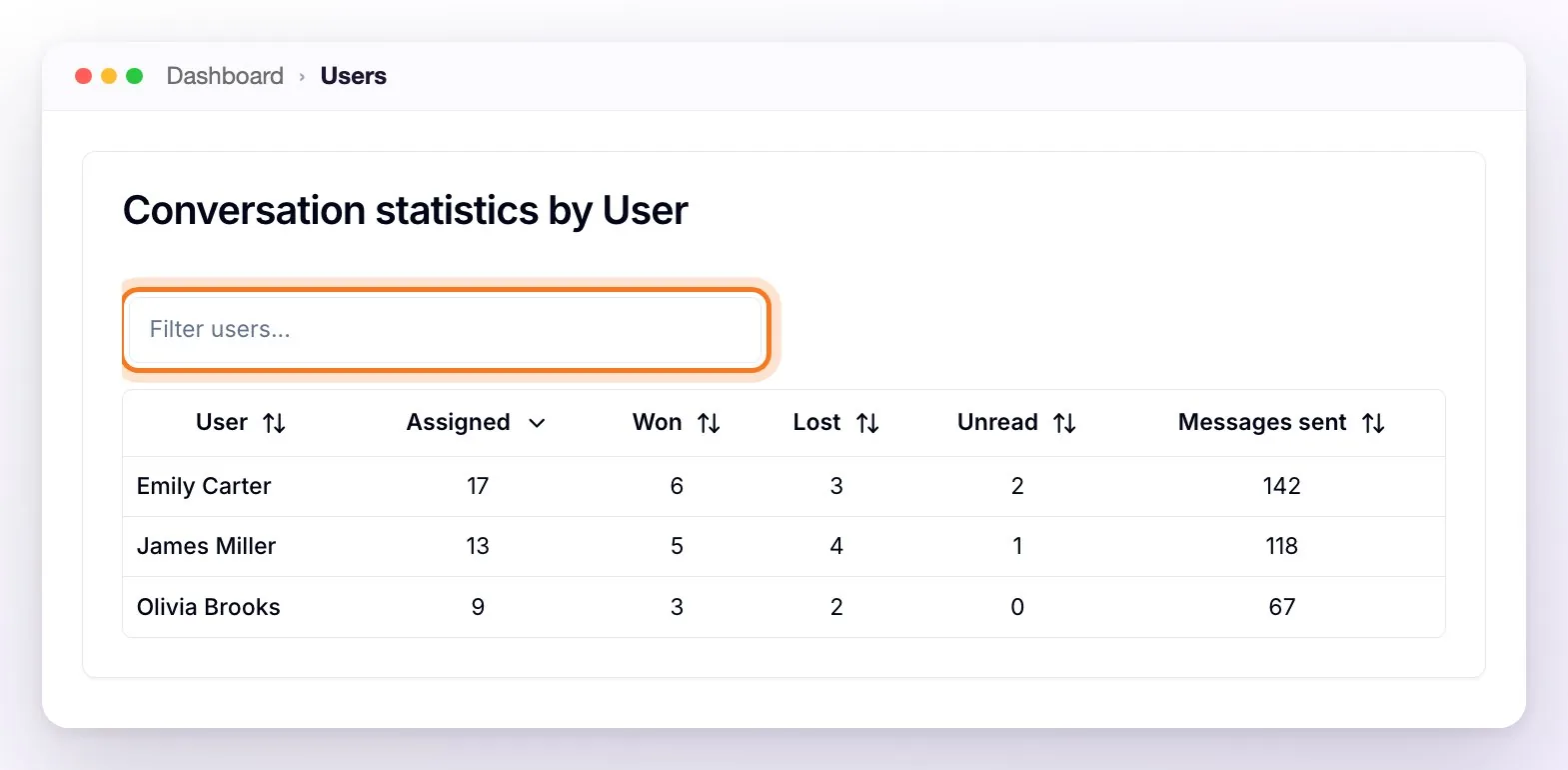
Task: Click the Assigned column header label
Action: (459, 422)
